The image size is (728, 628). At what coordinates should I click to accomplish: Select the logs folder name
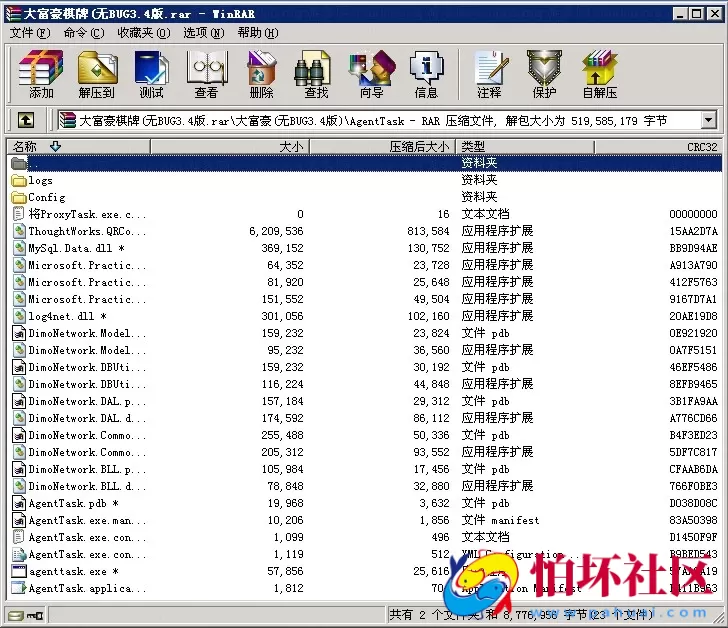(x=40, y=180)
